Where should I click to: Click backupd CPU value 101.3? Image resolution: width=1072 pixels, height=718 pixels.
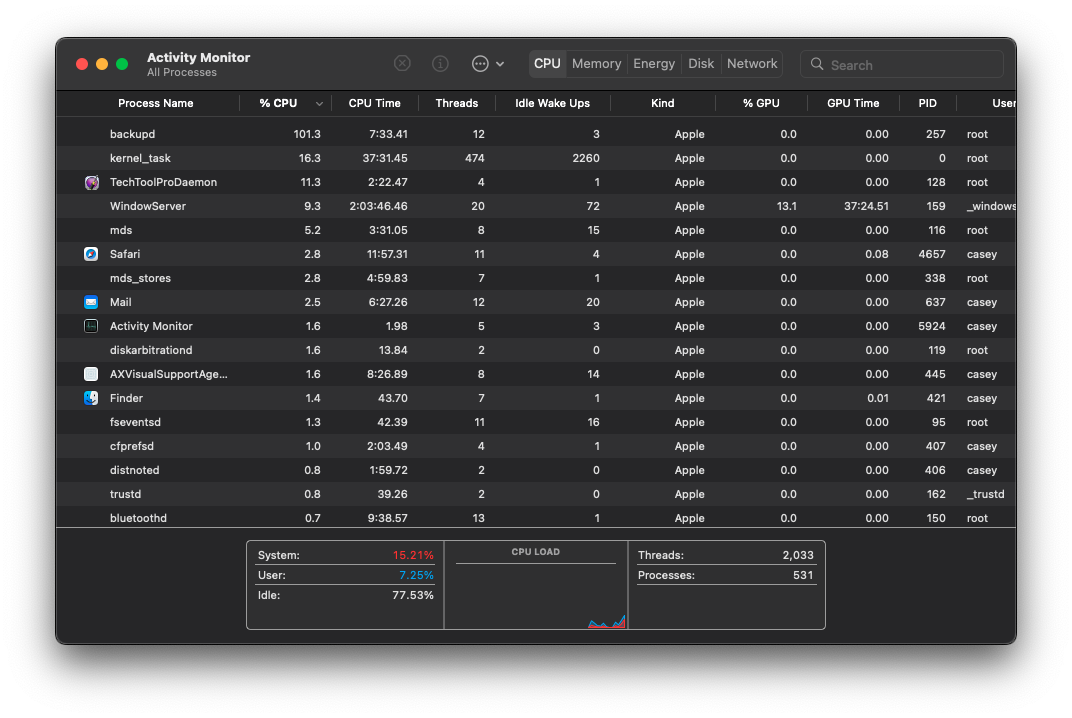[x=307, y=134]
